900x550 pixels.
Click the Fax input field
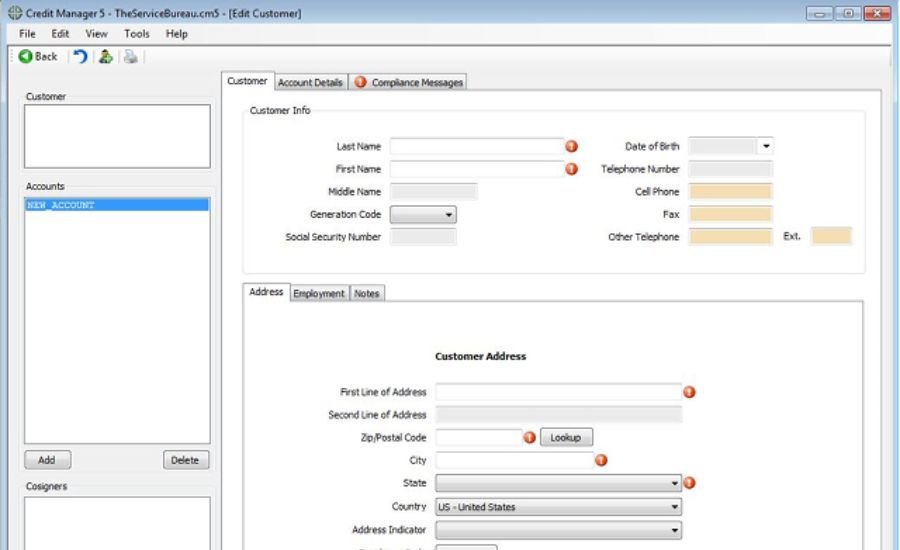730,215
